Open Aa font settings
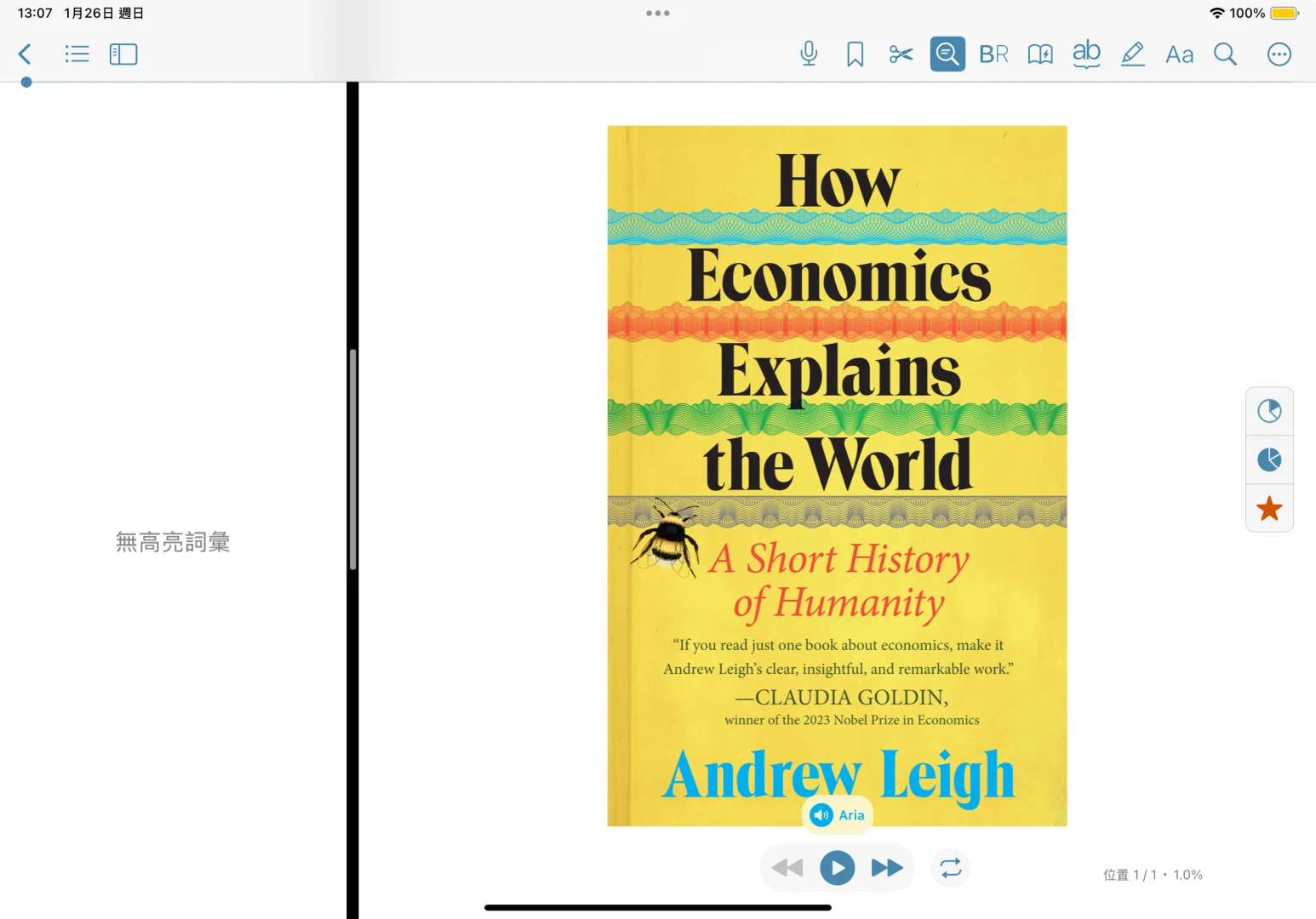 (x=1179, y=54)
